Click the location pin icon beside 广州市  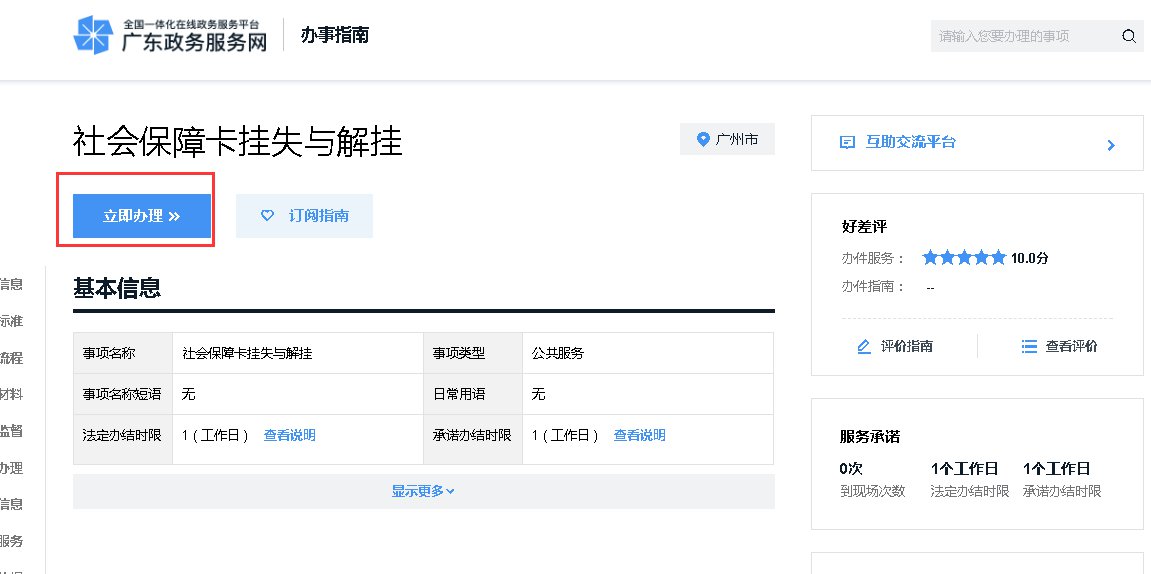(x=703, y=139)
